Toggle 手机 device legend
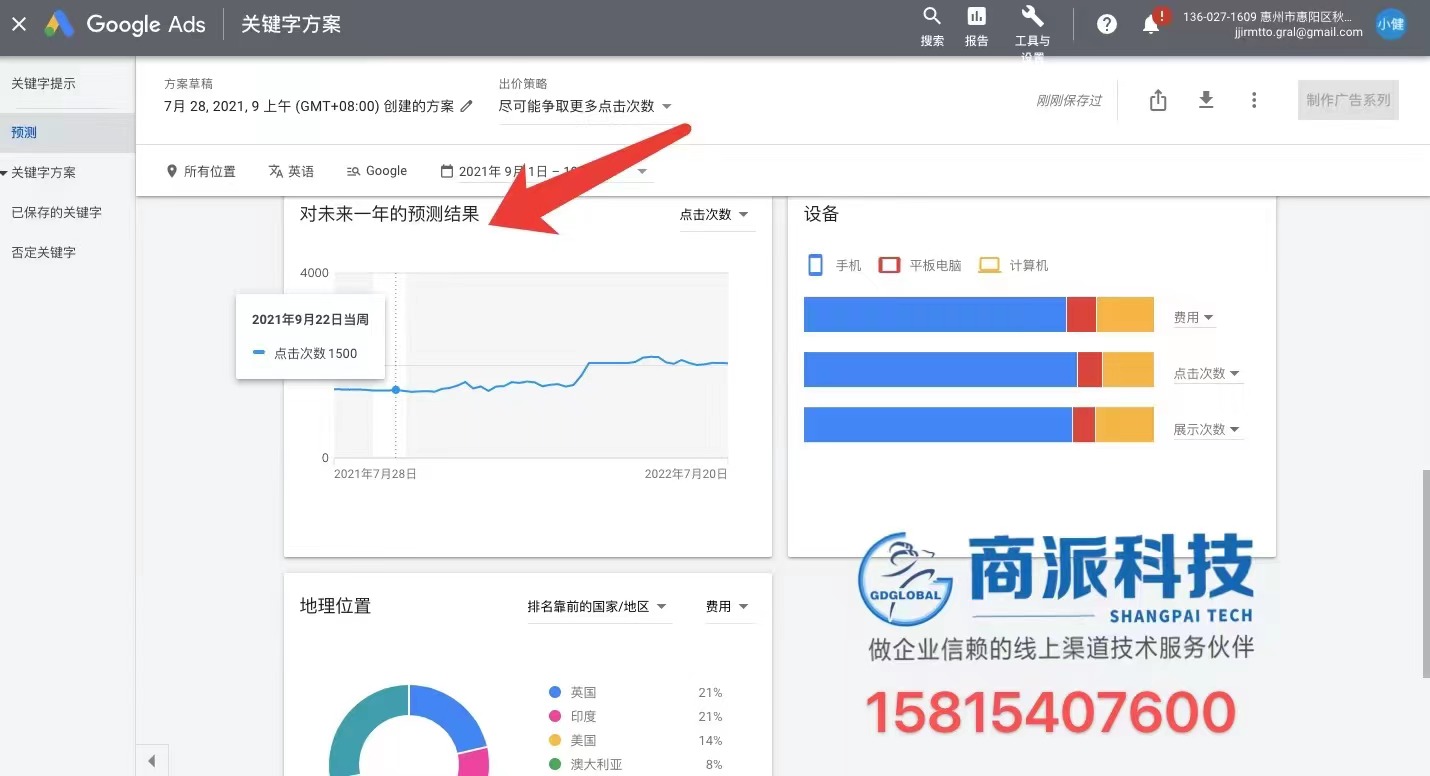 [x=834, y=265]
